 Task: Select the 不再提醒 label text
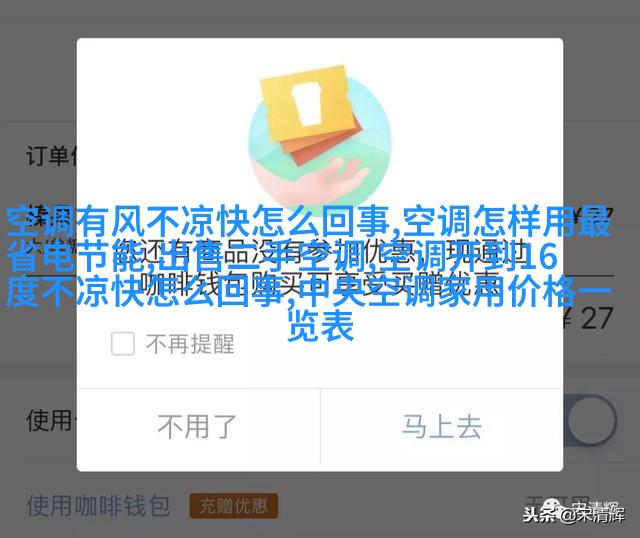(x=190, y=344)
